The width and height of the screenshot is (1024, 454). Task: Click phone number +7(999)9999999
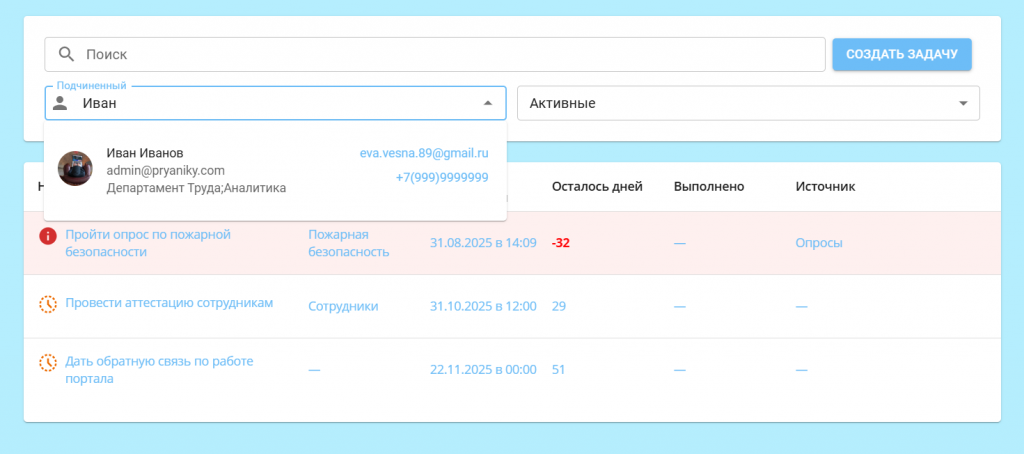click(x=441, y=177)
